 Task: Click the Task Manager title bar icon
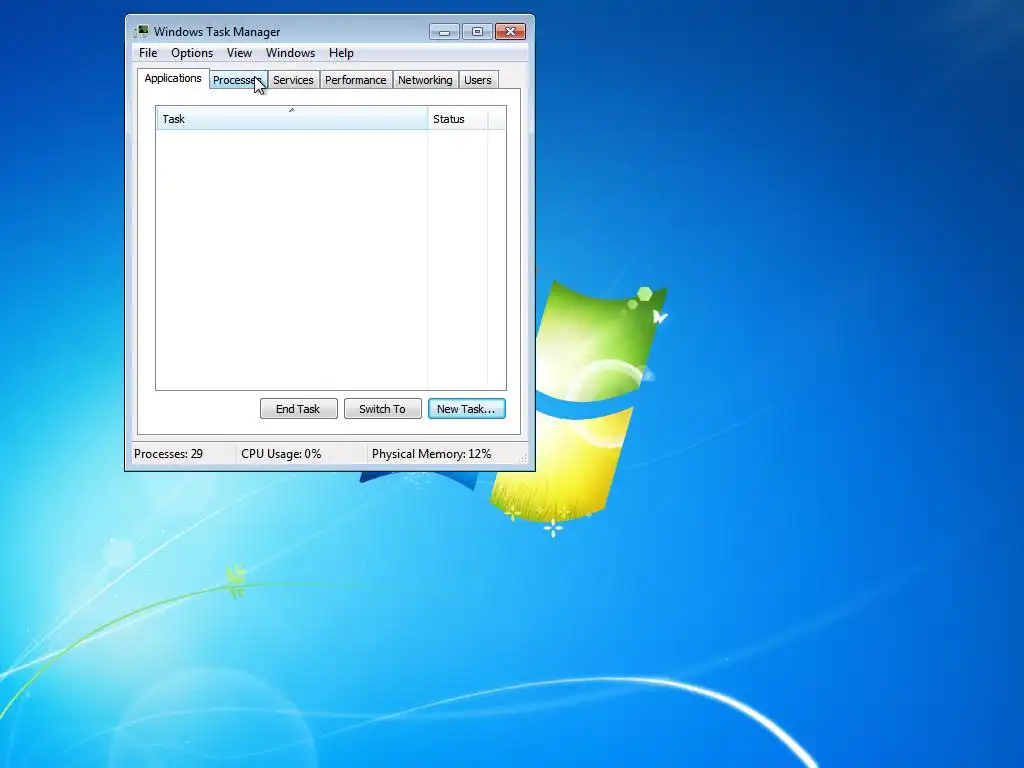[x=141, y=31]
